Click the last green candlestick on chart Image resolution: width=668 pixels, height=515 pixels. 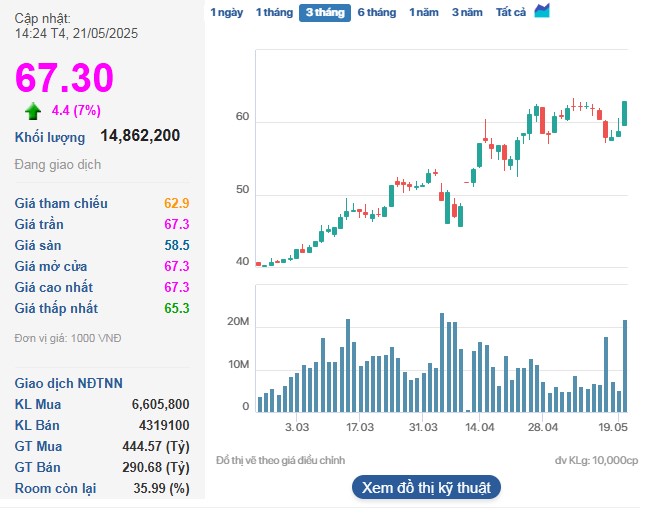625,113
